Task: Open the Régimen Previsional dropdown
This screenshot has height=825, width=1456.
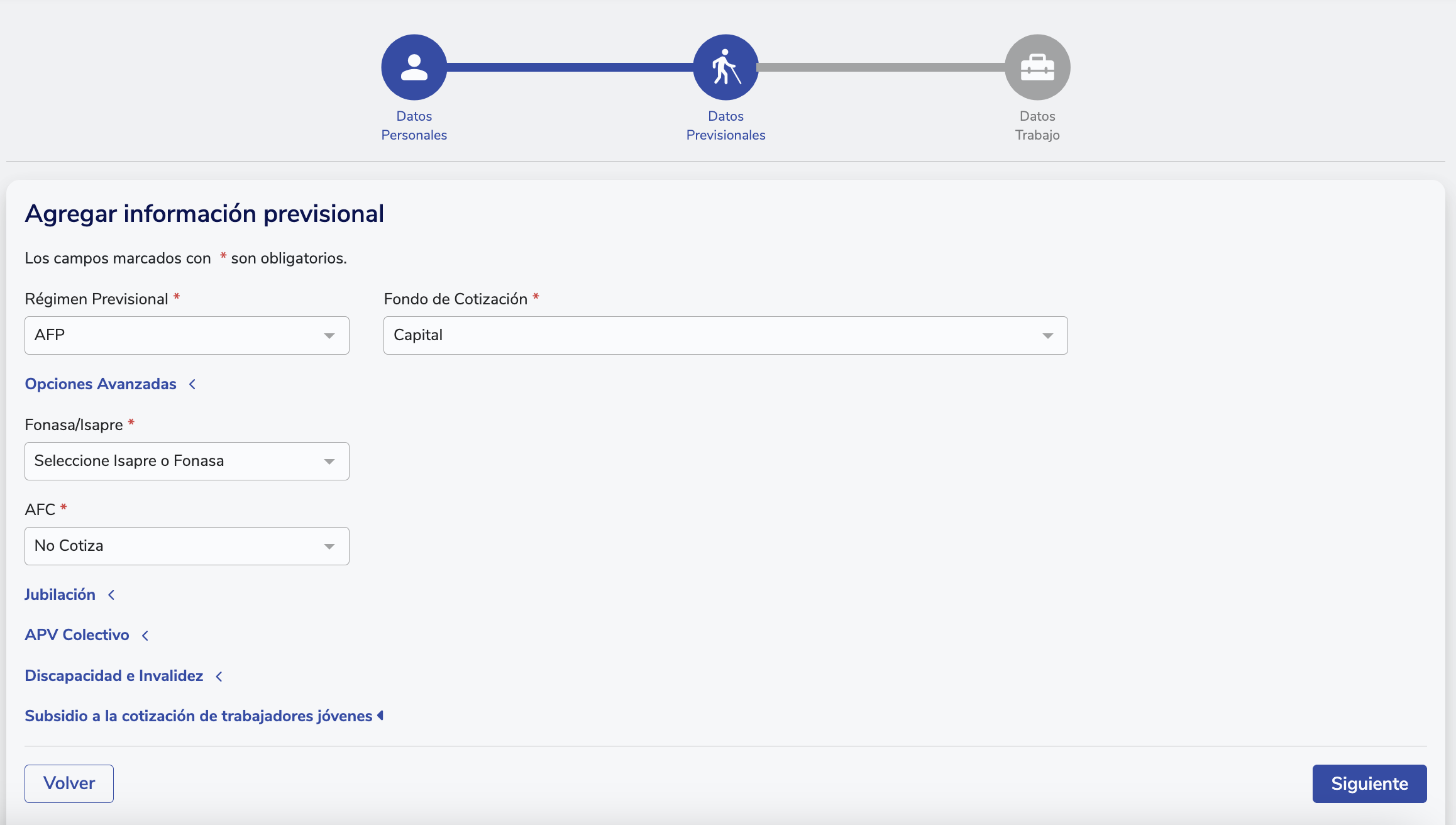Action: (187, 335)
